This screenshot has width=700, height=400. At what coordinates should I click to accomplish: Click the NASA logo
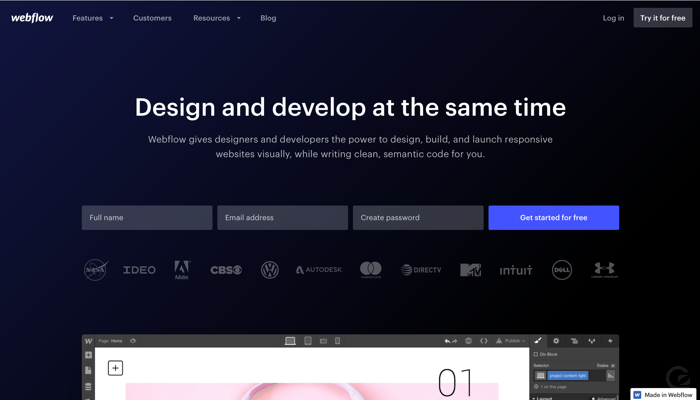96,270
